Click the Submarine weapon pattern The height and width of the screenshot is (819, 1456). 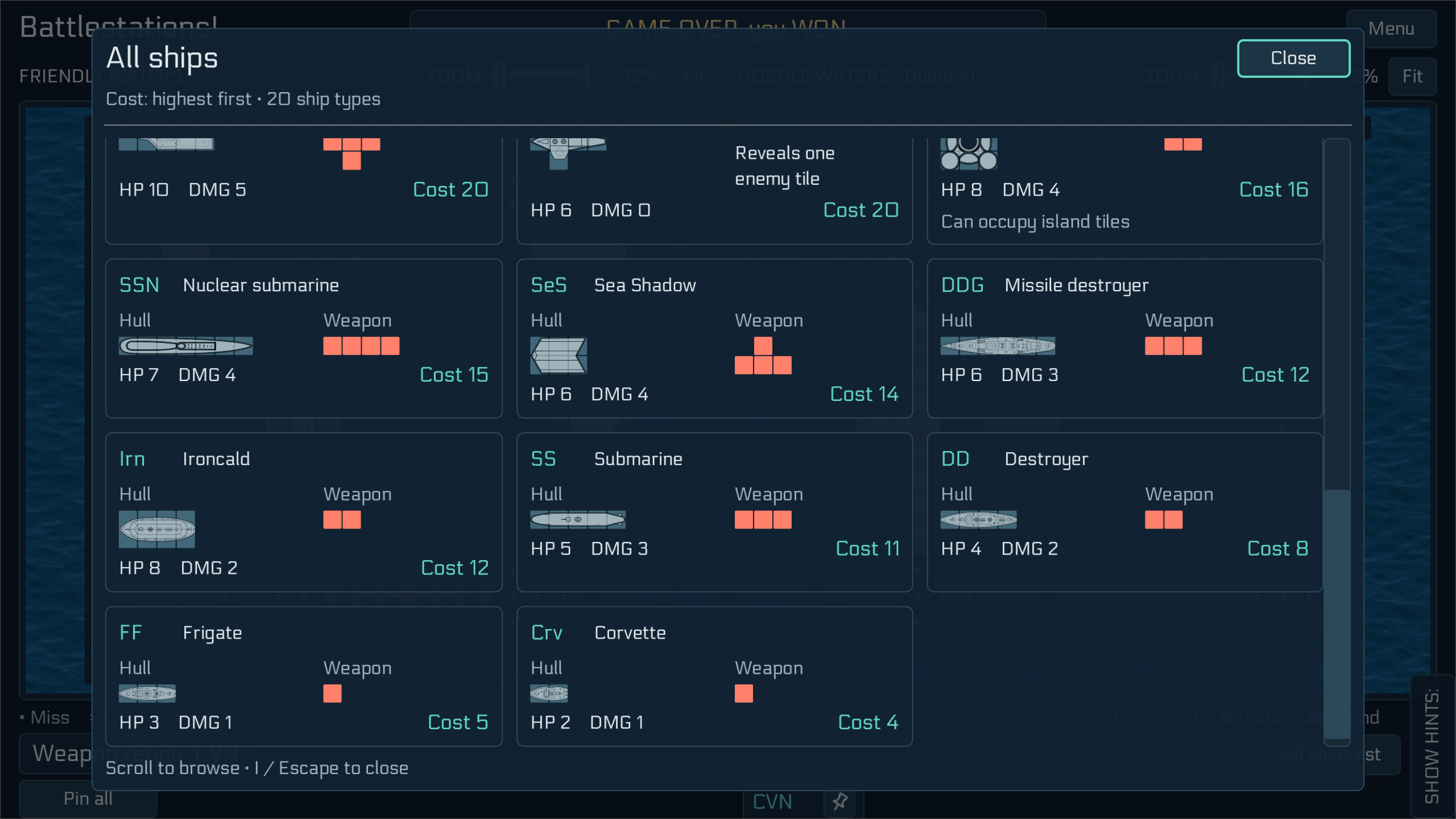(x=763, y=520)
